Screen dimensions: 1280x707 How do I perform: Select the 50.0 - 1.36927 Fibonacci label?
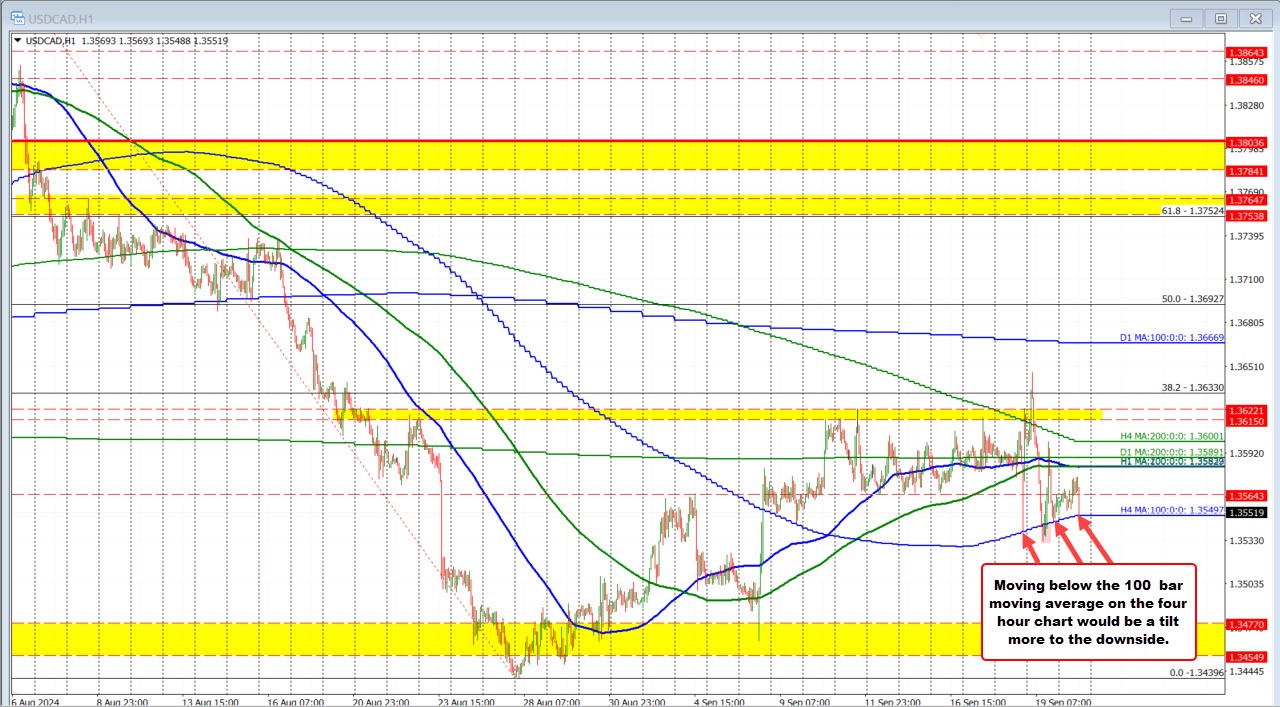click(1192, 298)
